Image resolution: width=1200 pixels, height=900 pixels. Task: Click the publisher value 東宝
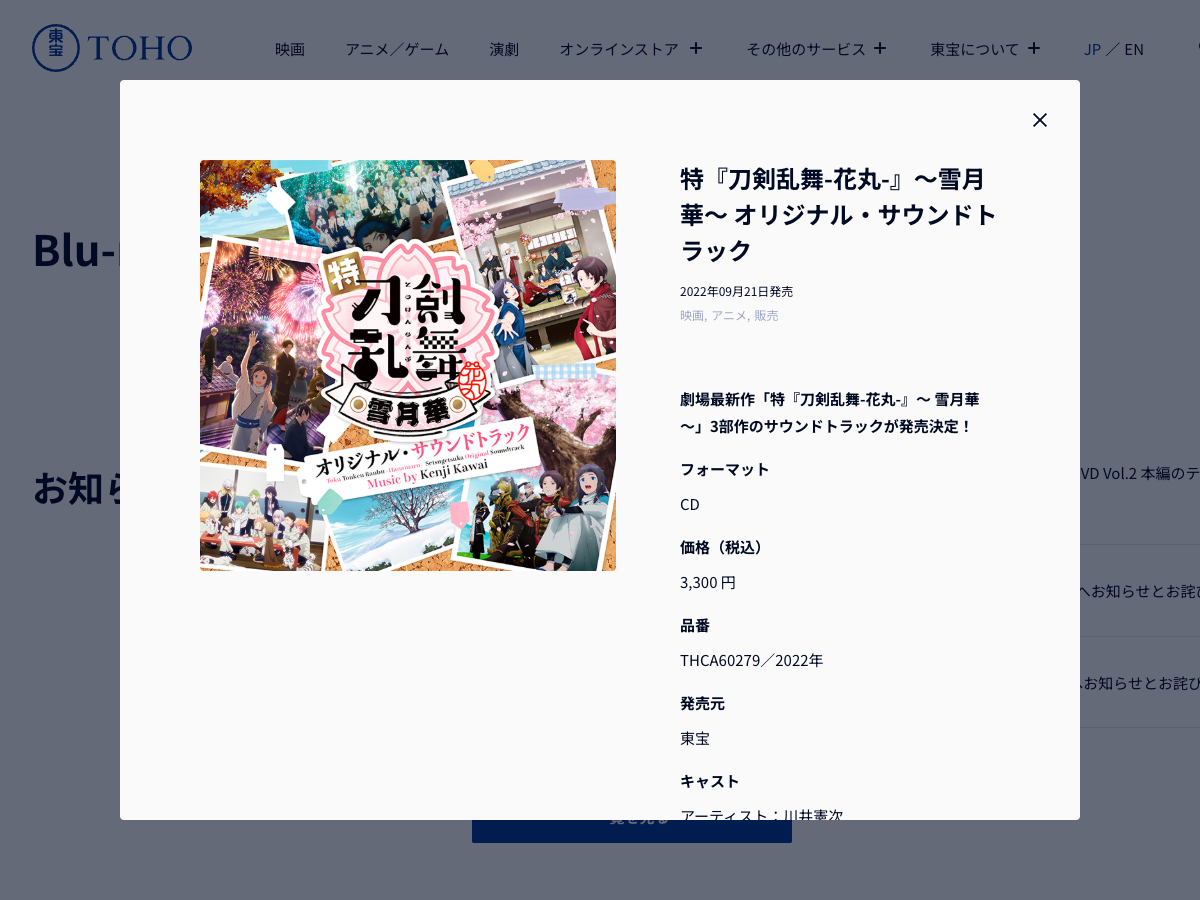[695, 738]
